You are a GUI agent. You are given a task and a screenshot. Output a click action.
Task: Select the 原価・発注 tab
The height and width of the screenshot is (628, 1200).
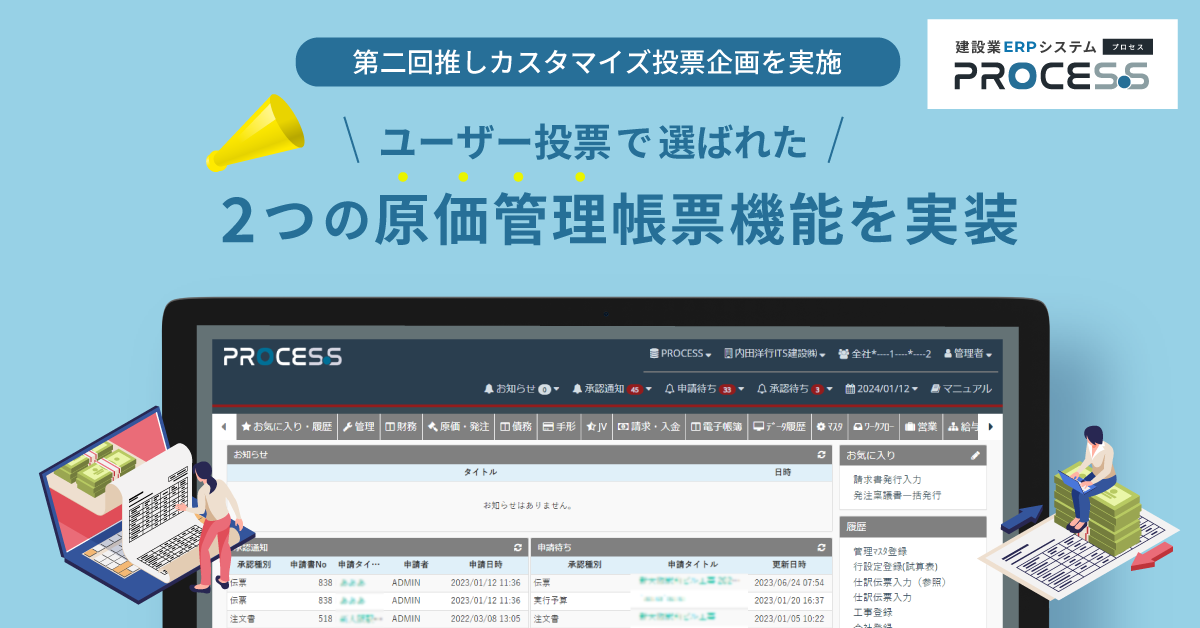tap(458, 426)
